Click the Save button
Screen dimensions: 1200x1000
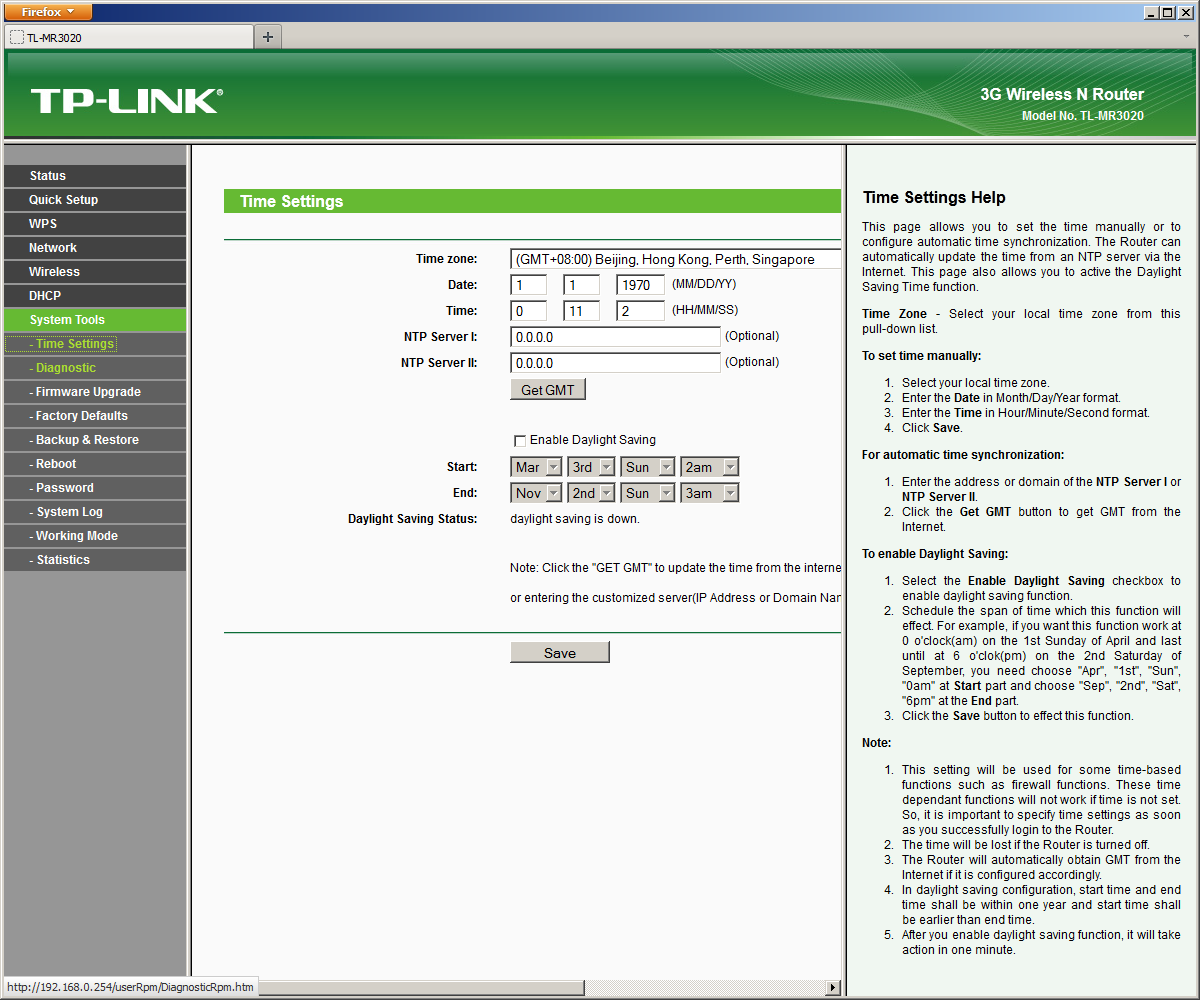tap(560, 653)
